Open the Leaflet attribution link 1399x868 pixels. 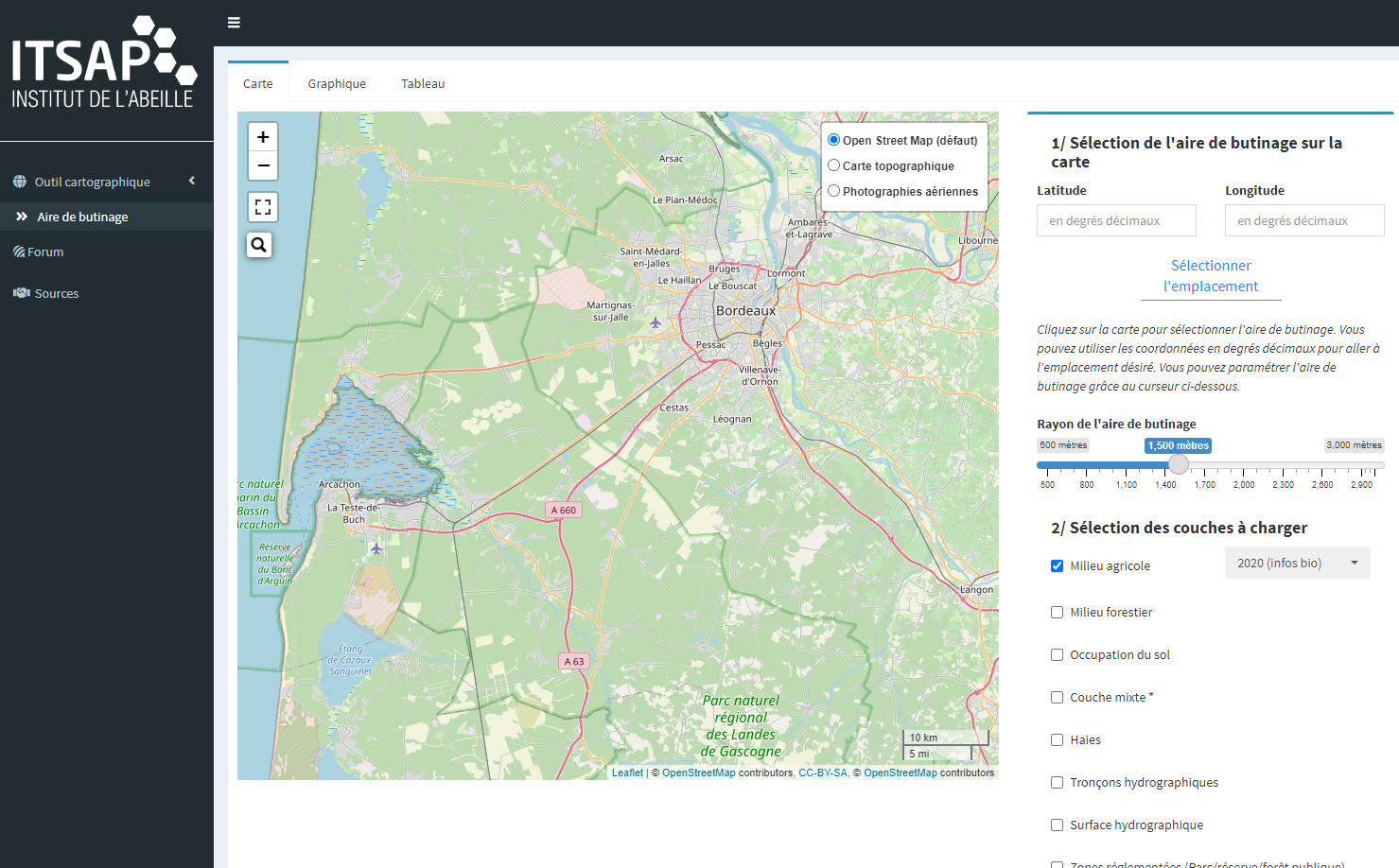pyautogui.click(x=627, y=773)
